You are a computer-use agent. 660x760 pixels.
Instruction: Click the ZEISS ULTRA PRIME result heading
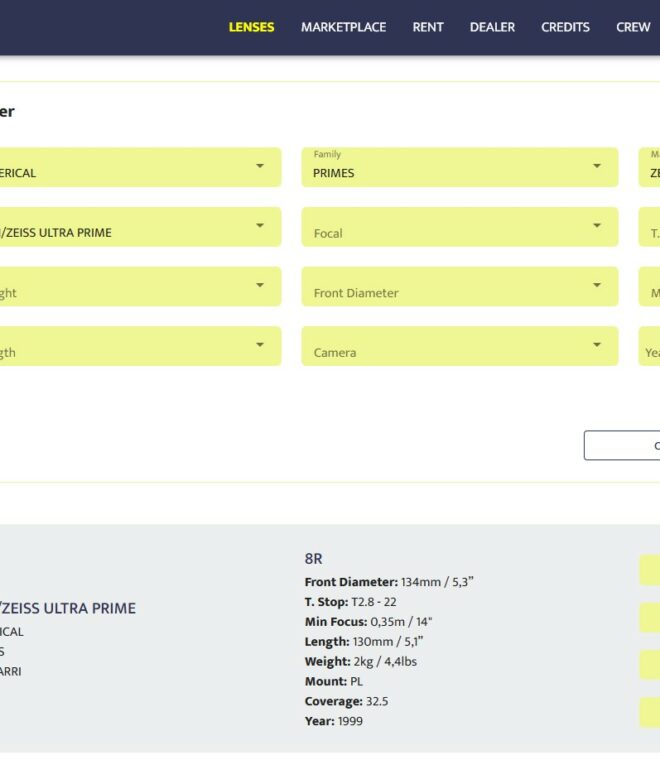68,608
